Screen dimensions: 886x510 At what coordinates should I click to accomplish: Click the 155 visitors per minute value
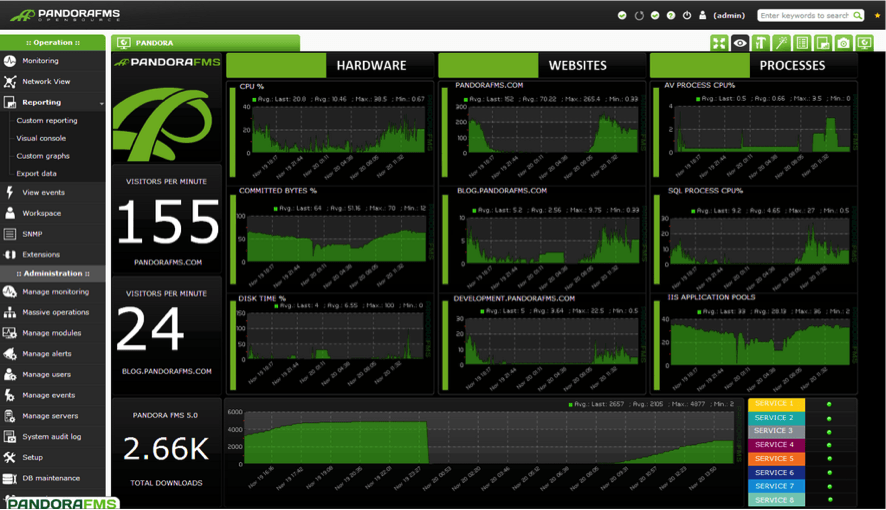(167, 222)
